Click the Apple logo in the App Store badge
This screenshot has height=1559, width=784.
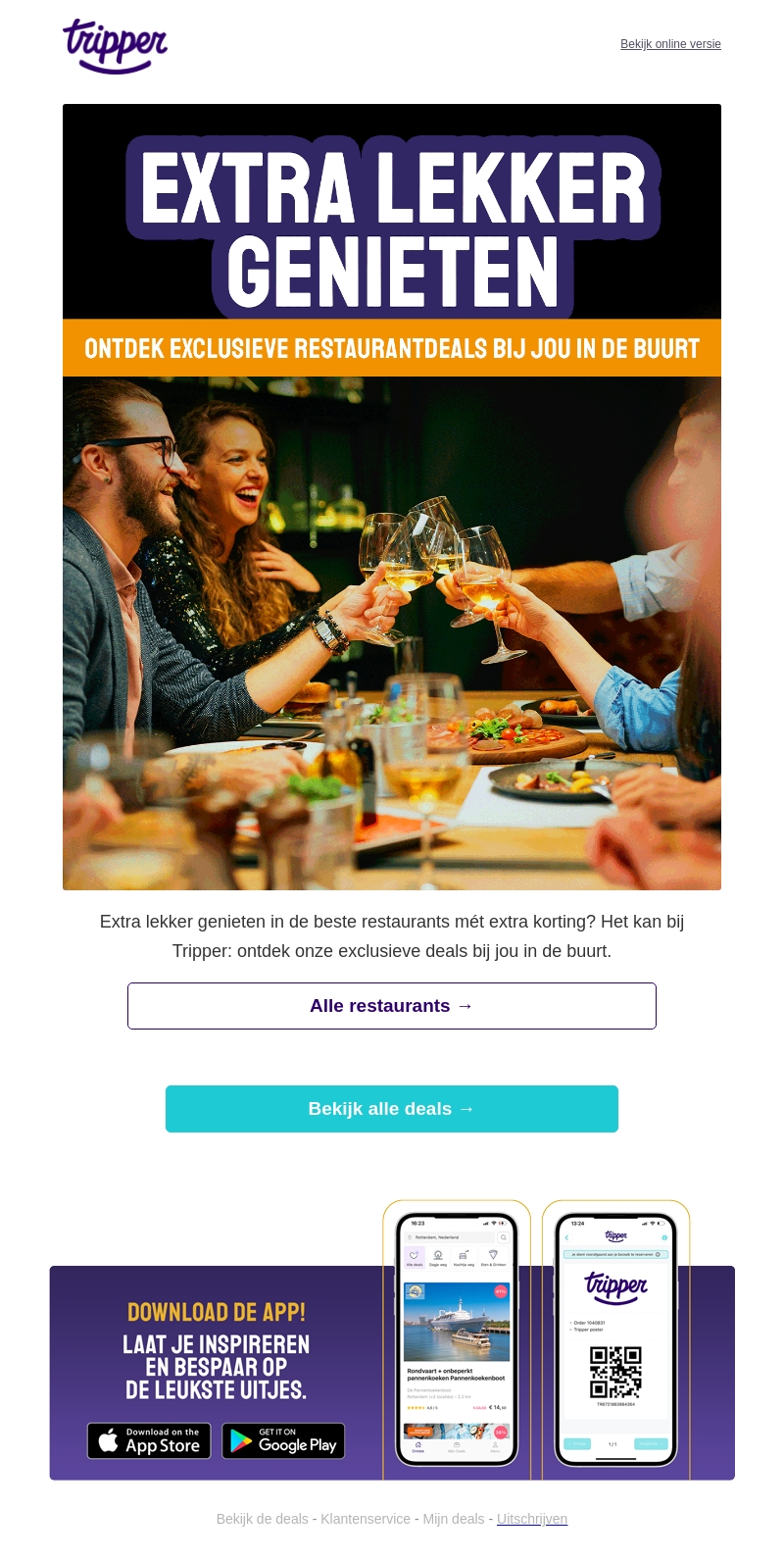[109, 1440]
